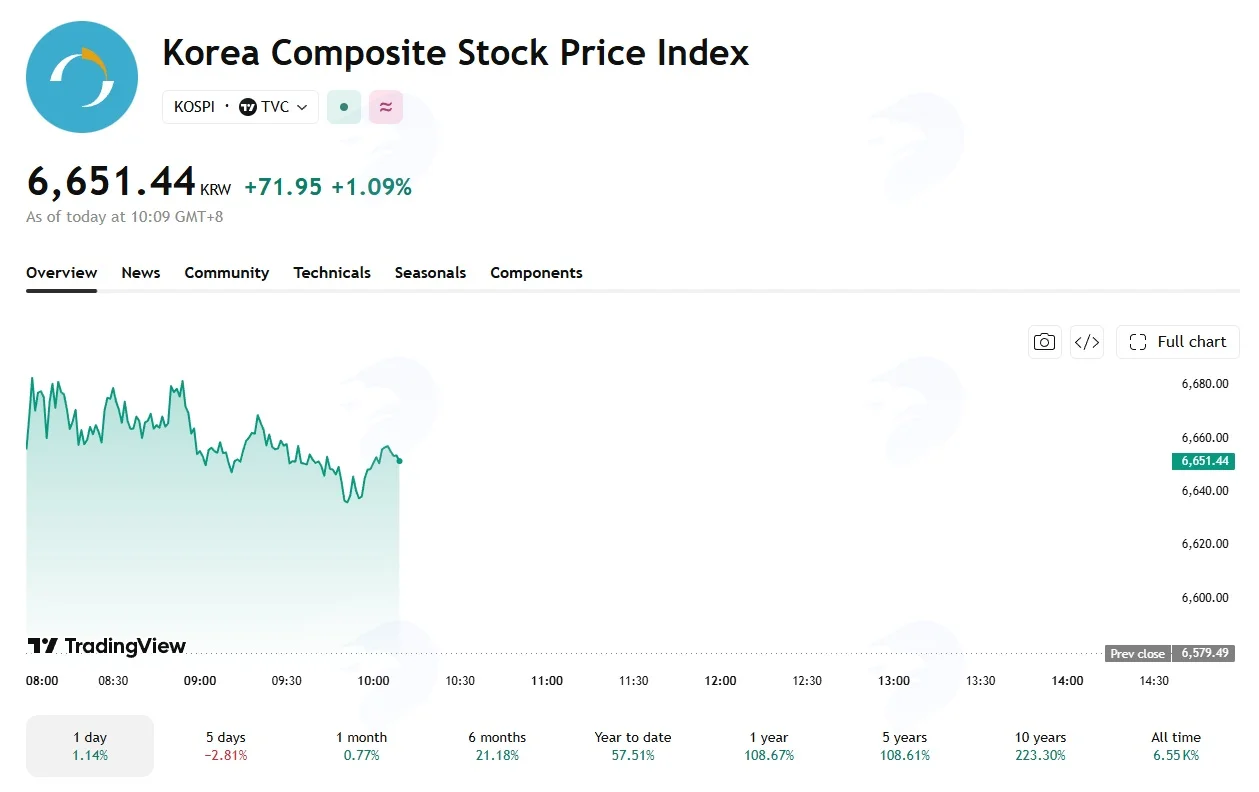Click the camera snapshot icon
Screen dimensions: 1259x792
coord(1045,342)
